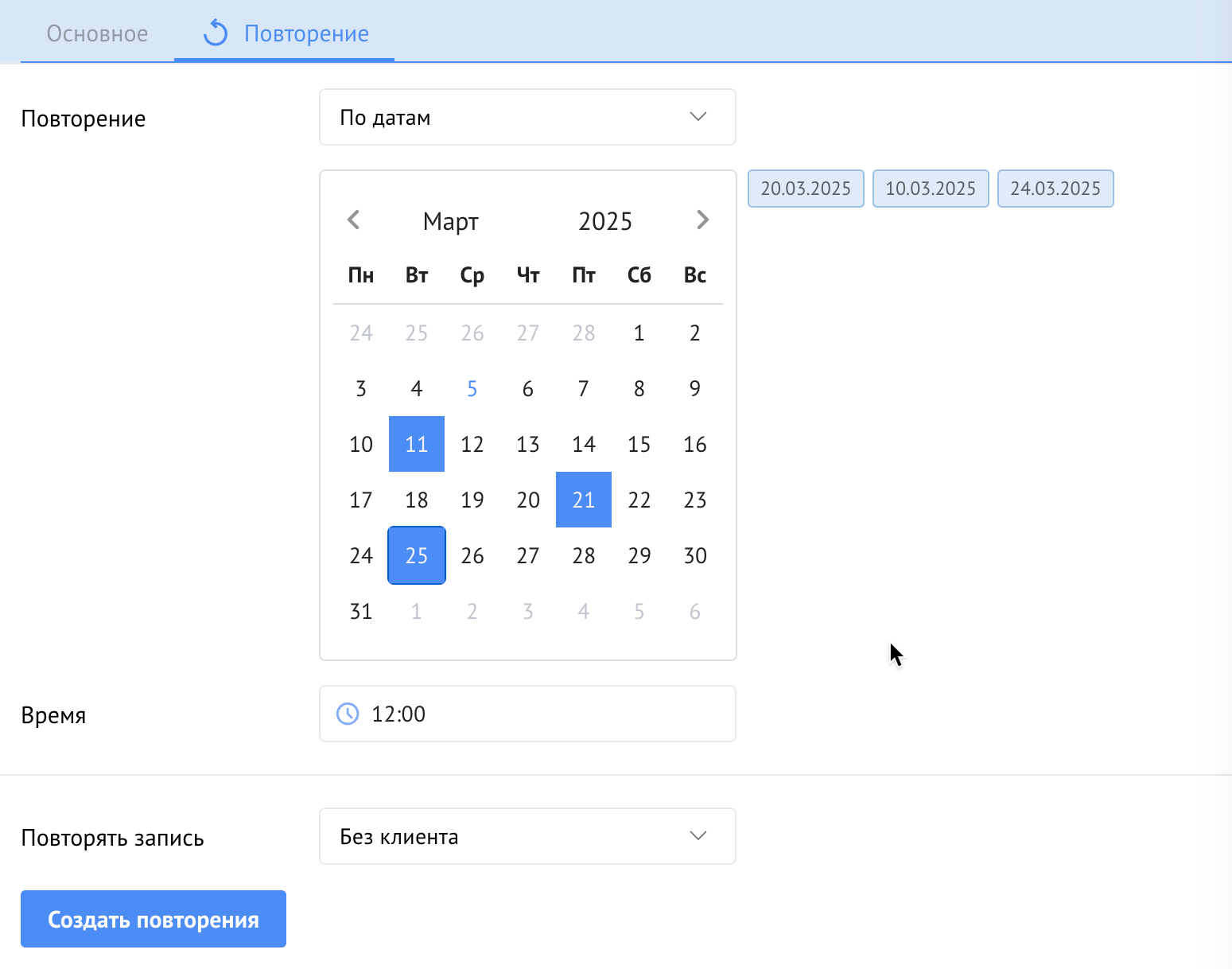1232x969 pixels.
Task: Click the clock icon in time field
Action: [x=348, y=714]
